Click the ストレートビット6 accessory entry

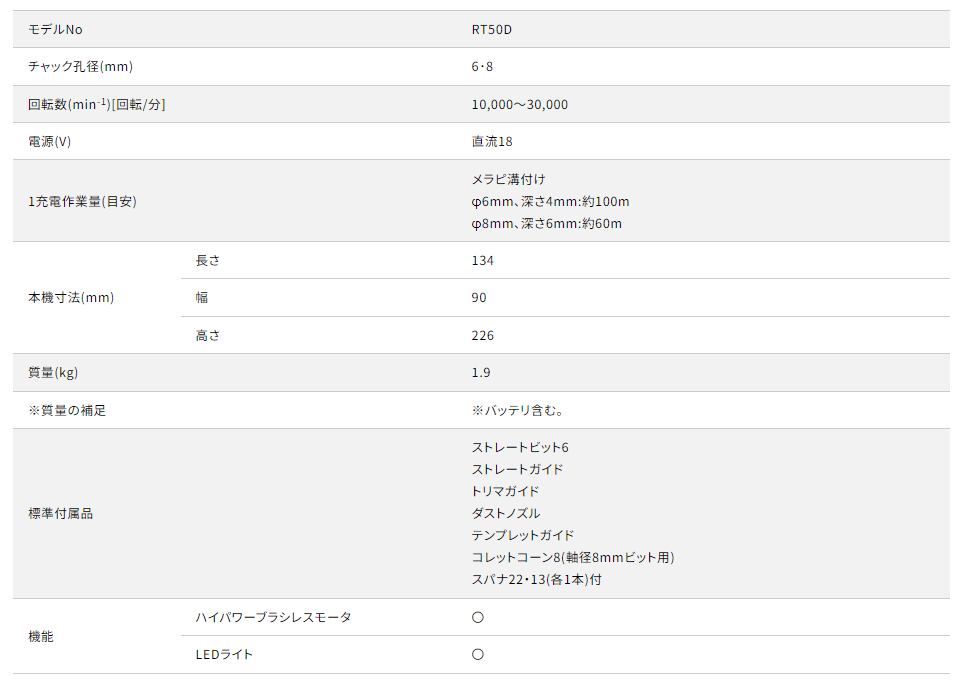pos(519,447)
